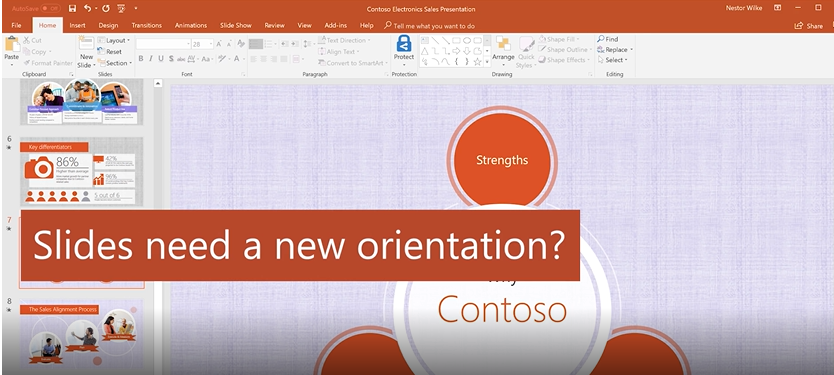Open Ribbon Display Options in title bar
The height and width of the screenshot is (375, 834).
pyautogui.click(x=777, y=7)
